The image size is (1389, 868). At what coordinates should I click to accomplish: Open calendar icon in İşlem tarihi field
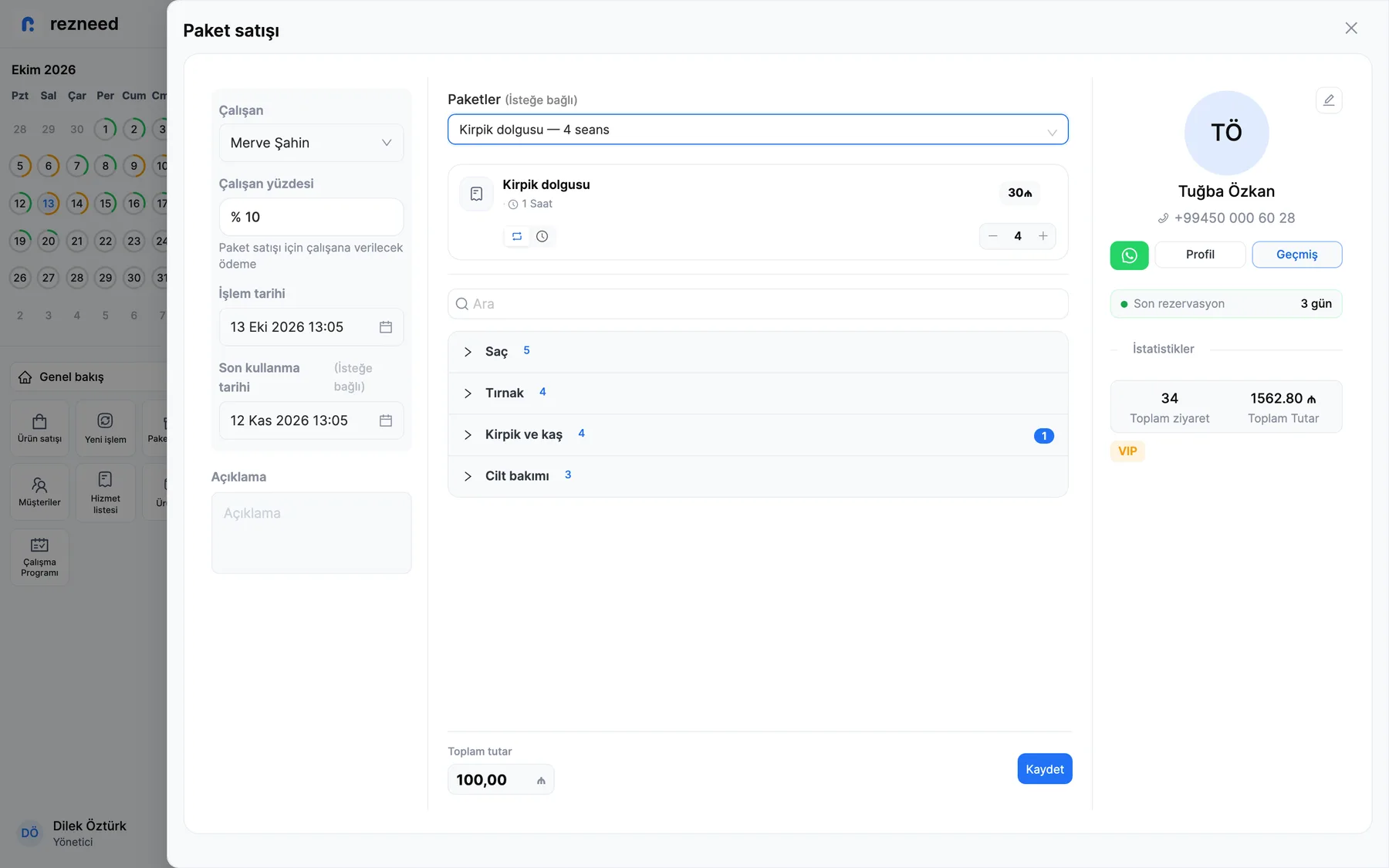(x=386, y=327)
